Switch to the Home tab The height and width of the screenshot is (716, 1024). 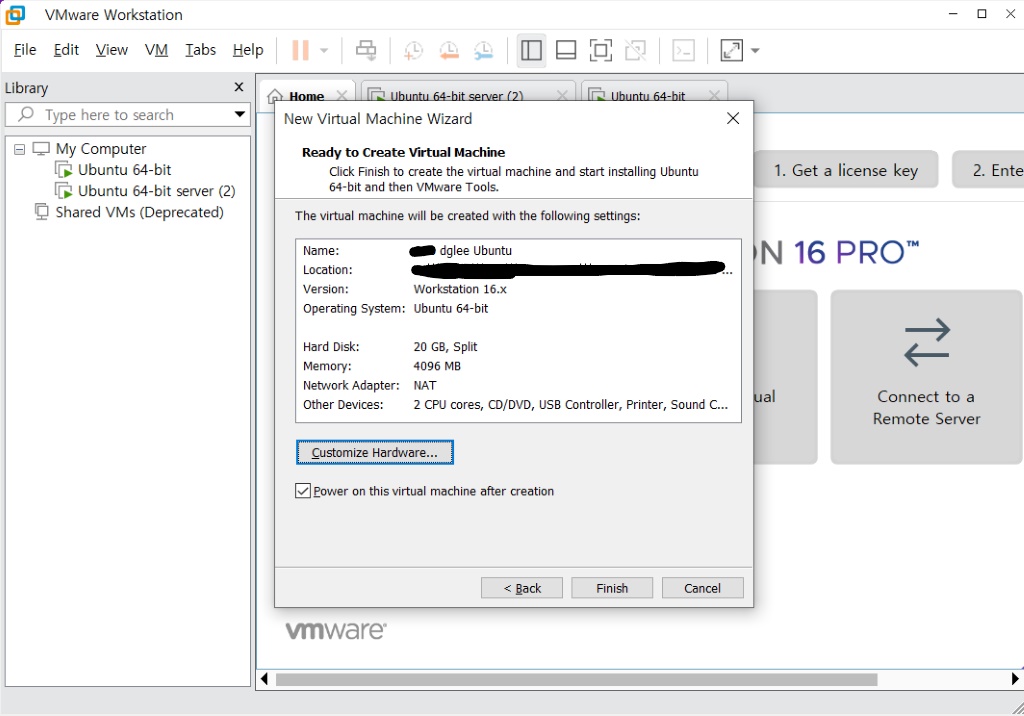click(306, 96)
